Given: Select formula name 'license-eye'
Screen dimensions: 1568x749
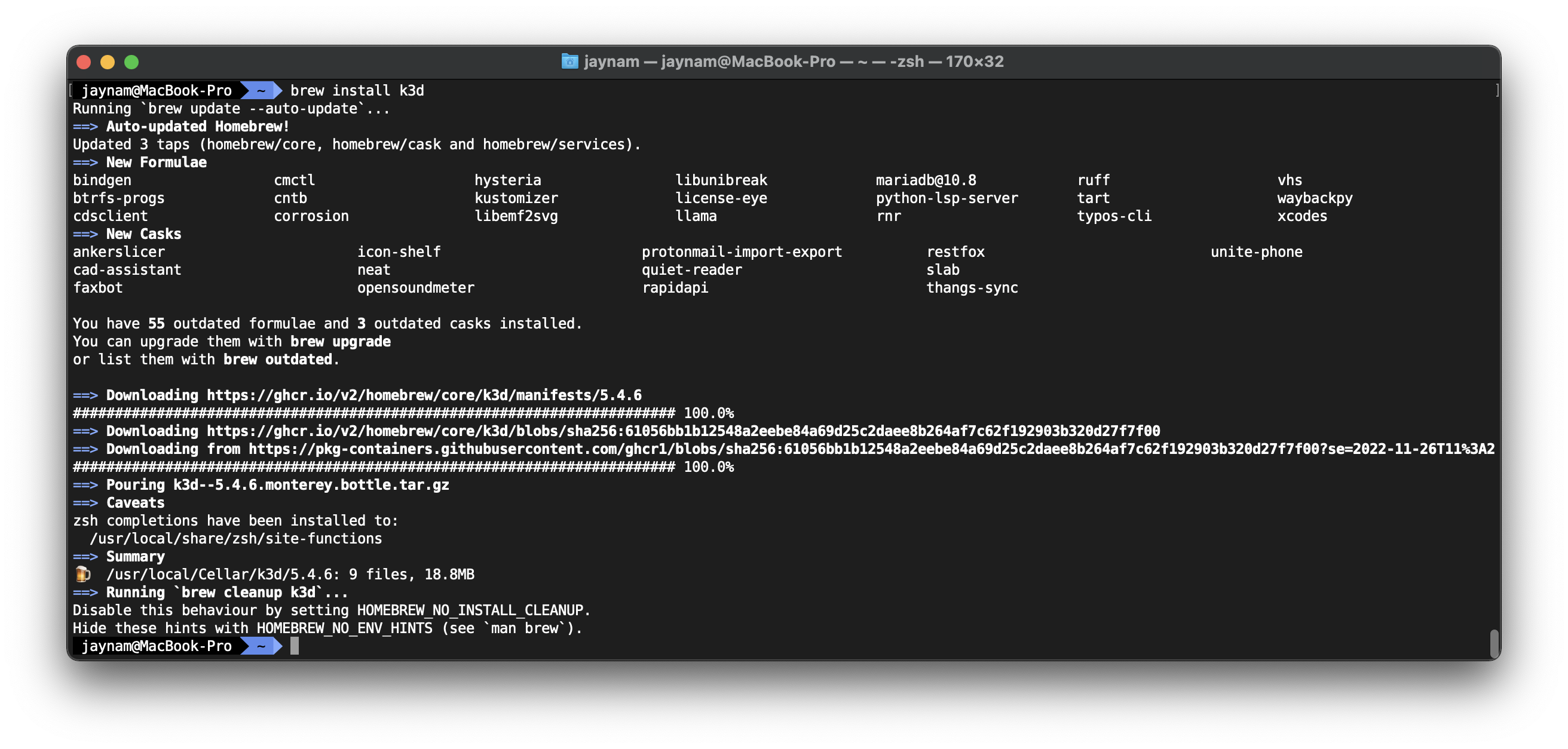Looking at the screenshot, I should (x=721, y=198).
